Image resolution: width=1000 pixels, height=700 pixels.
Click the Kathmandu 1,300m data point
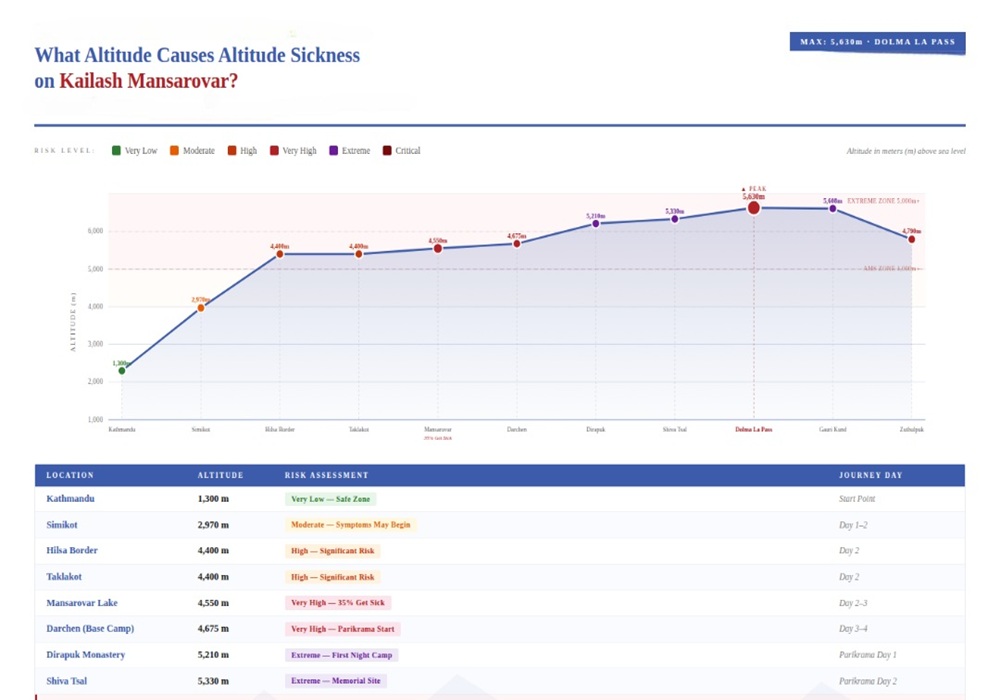tap(122, 371)
